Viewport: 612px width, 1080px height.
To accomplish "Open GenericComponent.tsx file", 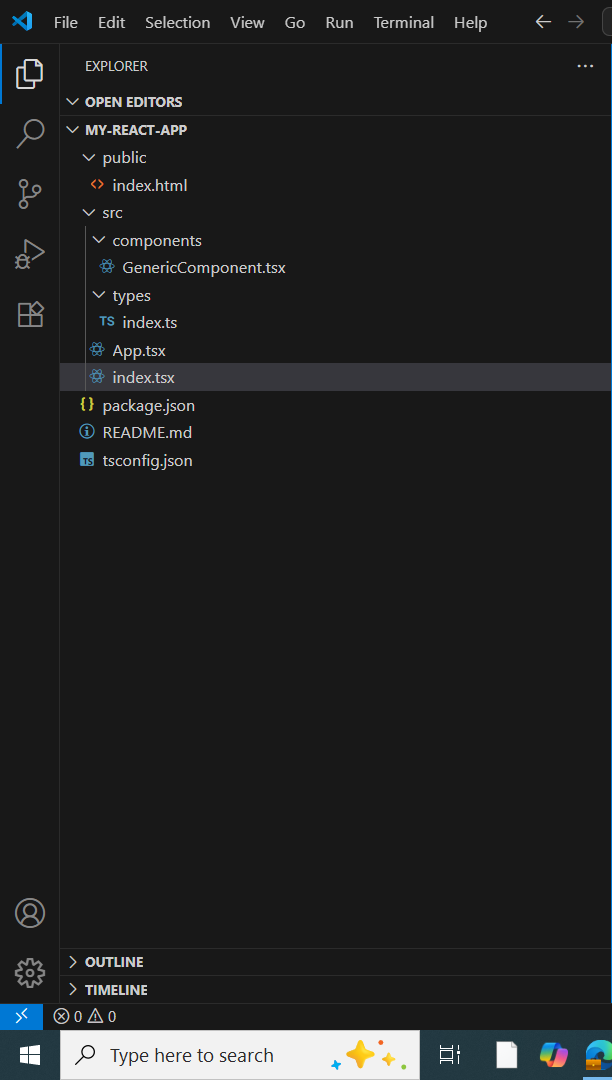I will pyautogui.click(x=203, y=268).
